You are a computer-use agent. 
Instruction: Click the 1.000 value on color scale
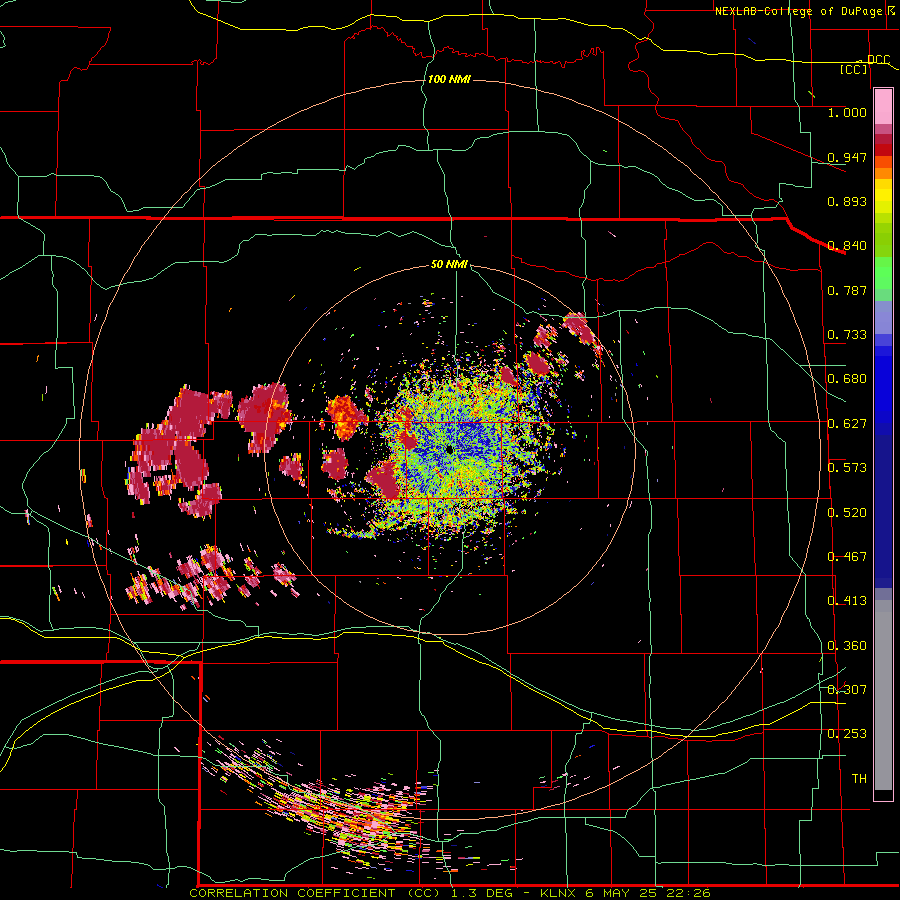(x=847, y=112)
